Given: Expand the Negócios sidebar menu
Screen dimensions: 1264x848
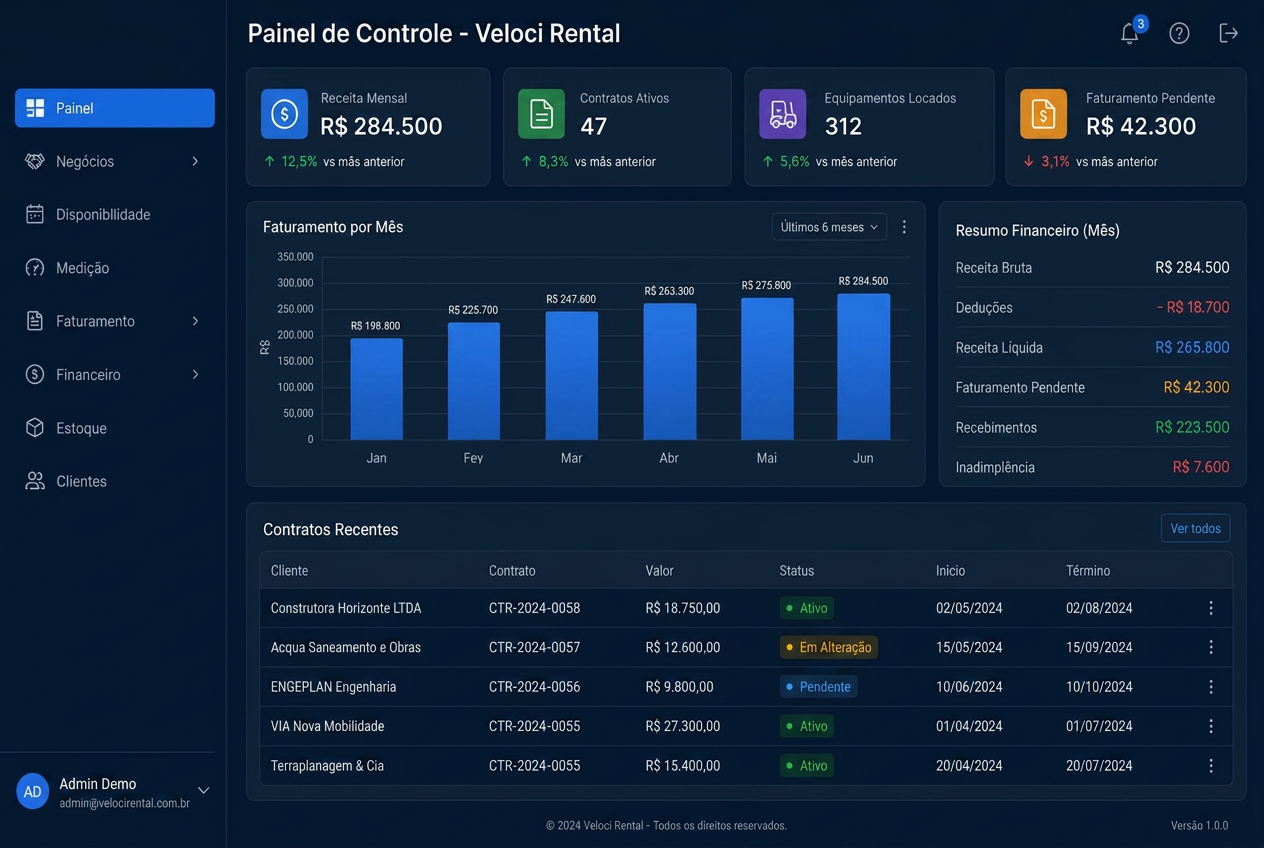Looking at the screenshot, I should (115, 161).
